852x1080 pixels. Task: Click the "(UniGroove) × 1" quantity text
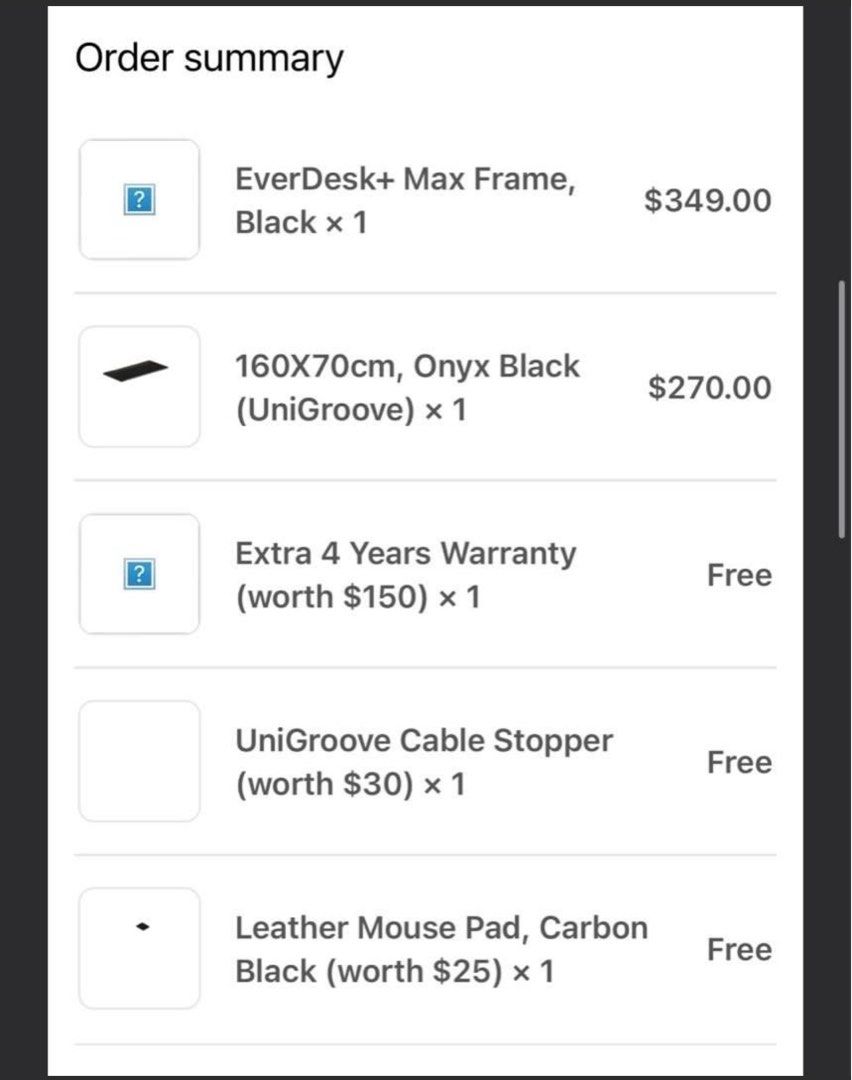coord(351,410)
